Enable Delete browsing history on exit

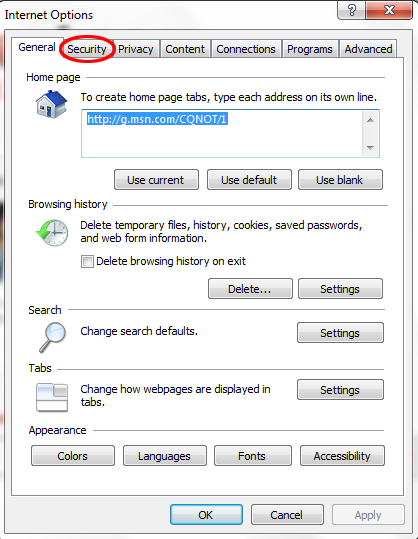87,261
